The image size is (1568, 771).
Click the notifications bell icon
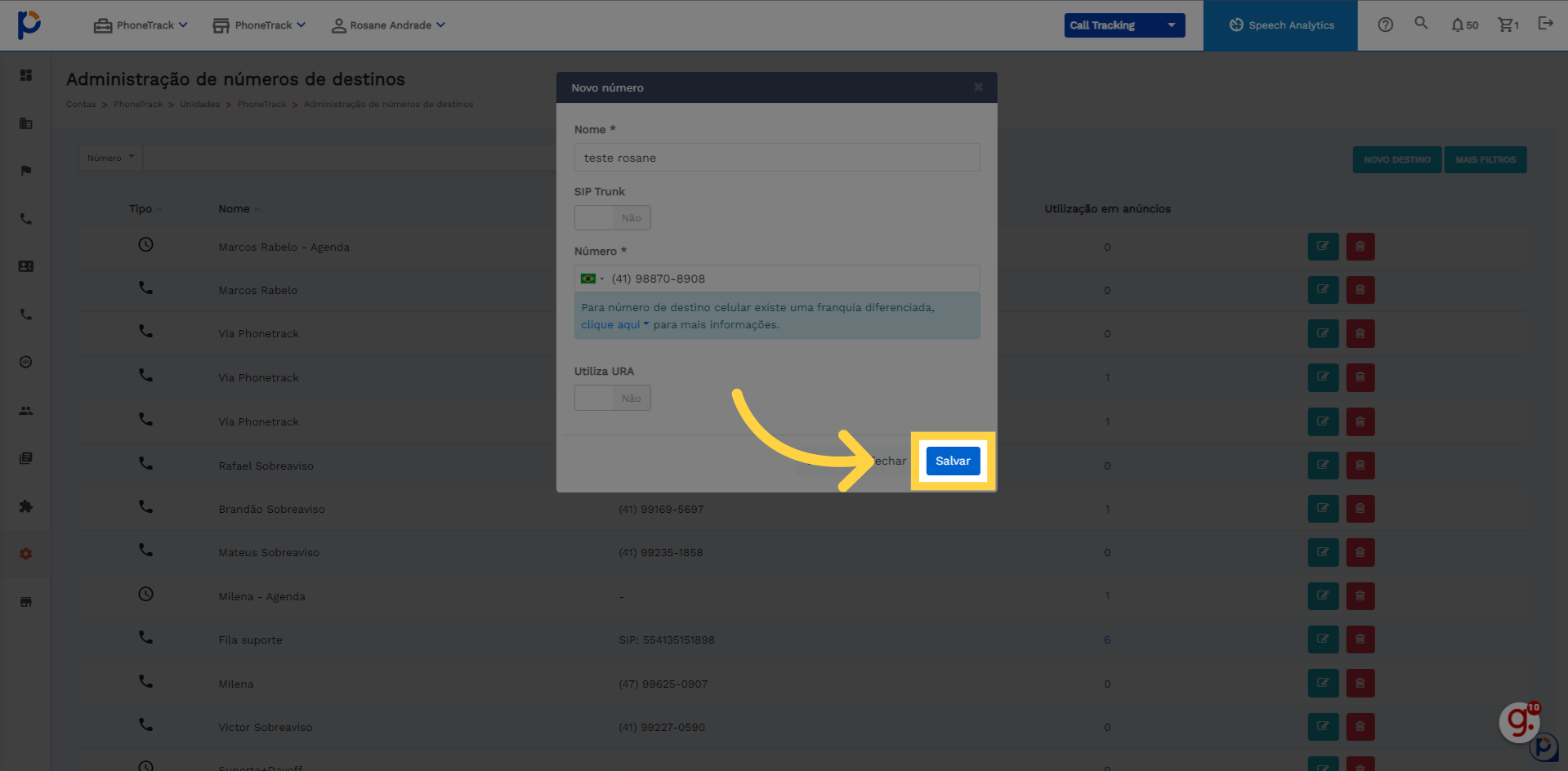click(x=1458, y=25)
